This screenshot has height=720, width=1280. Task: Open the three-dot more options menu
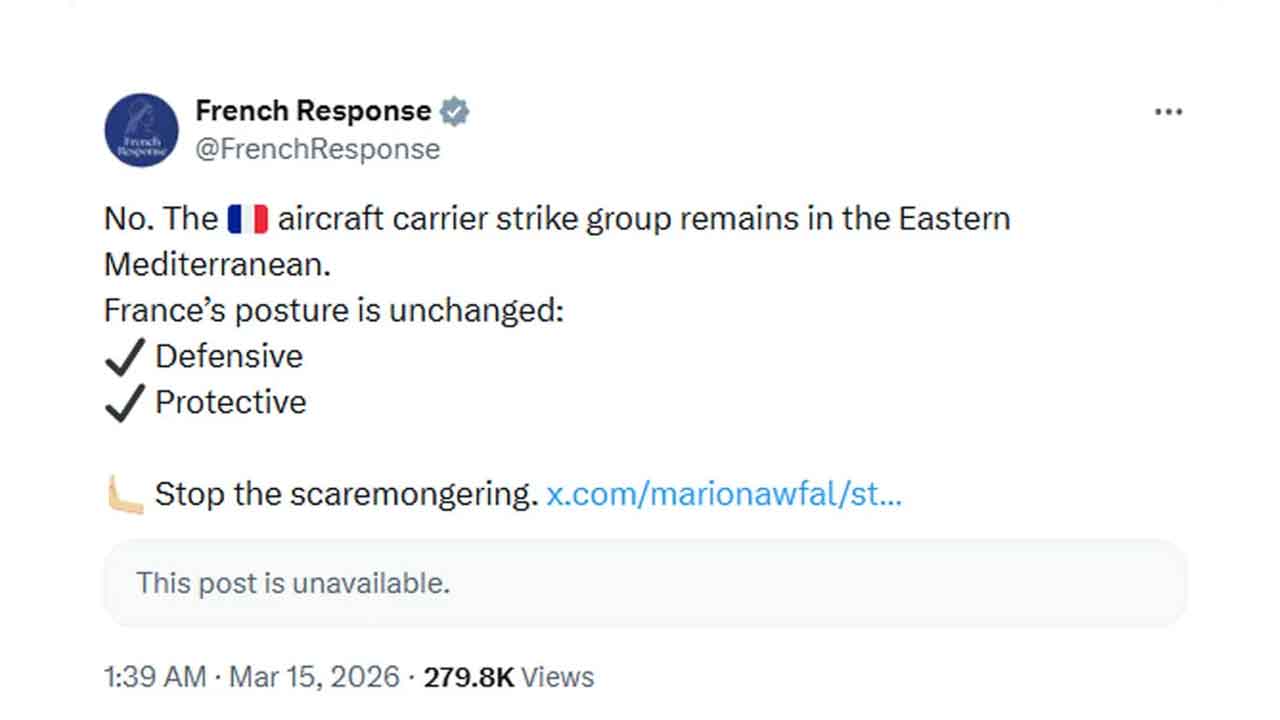pos(1168,112)
